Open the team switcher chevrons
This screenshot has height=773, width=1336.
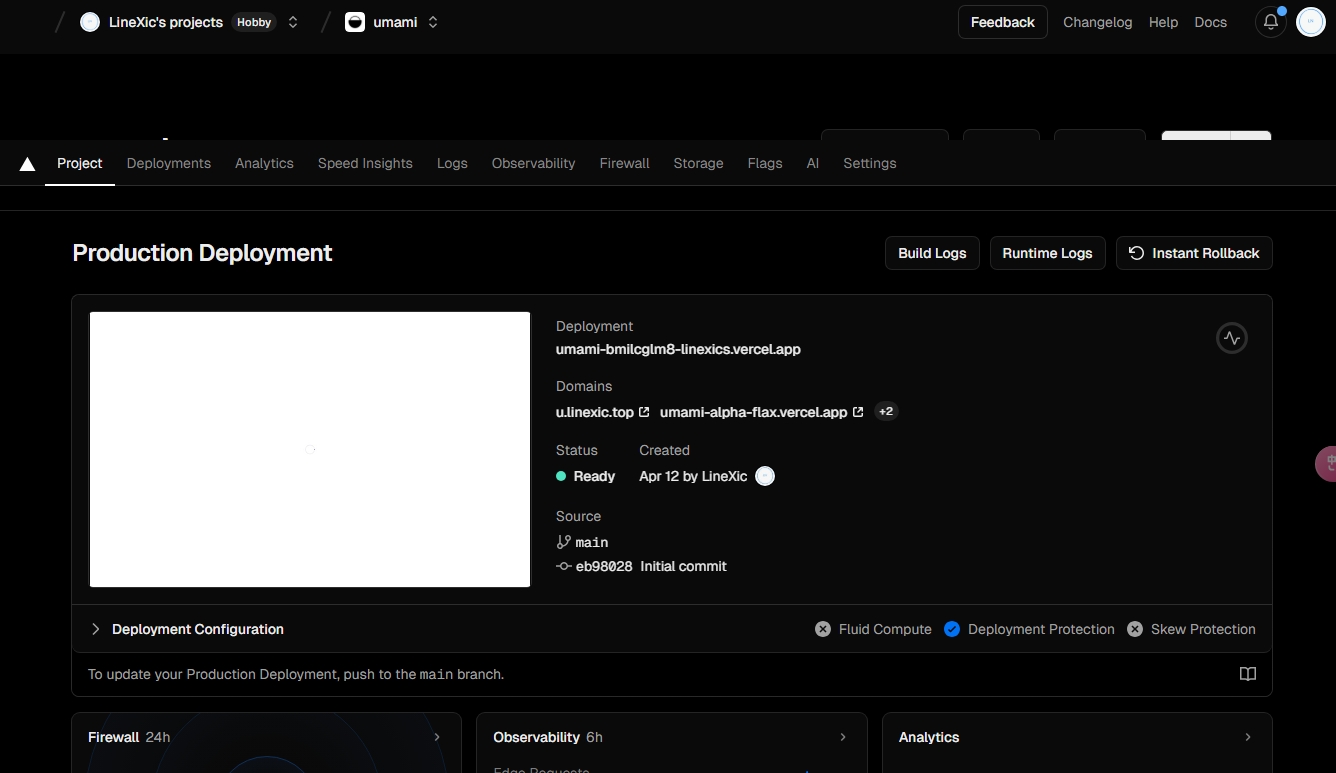(293, 22)
